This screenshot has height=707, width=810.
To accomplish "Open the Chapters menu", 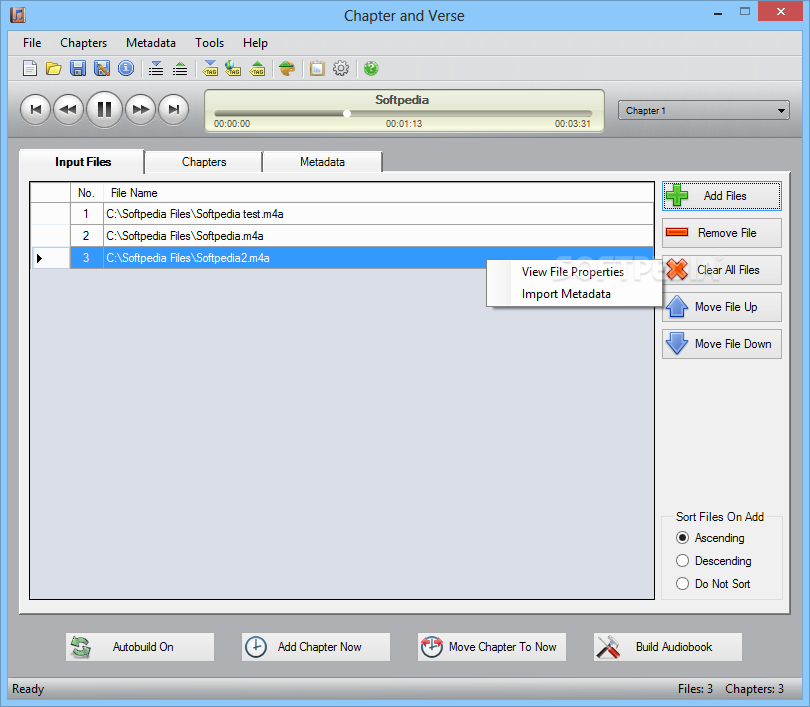I will click(83, 43).
